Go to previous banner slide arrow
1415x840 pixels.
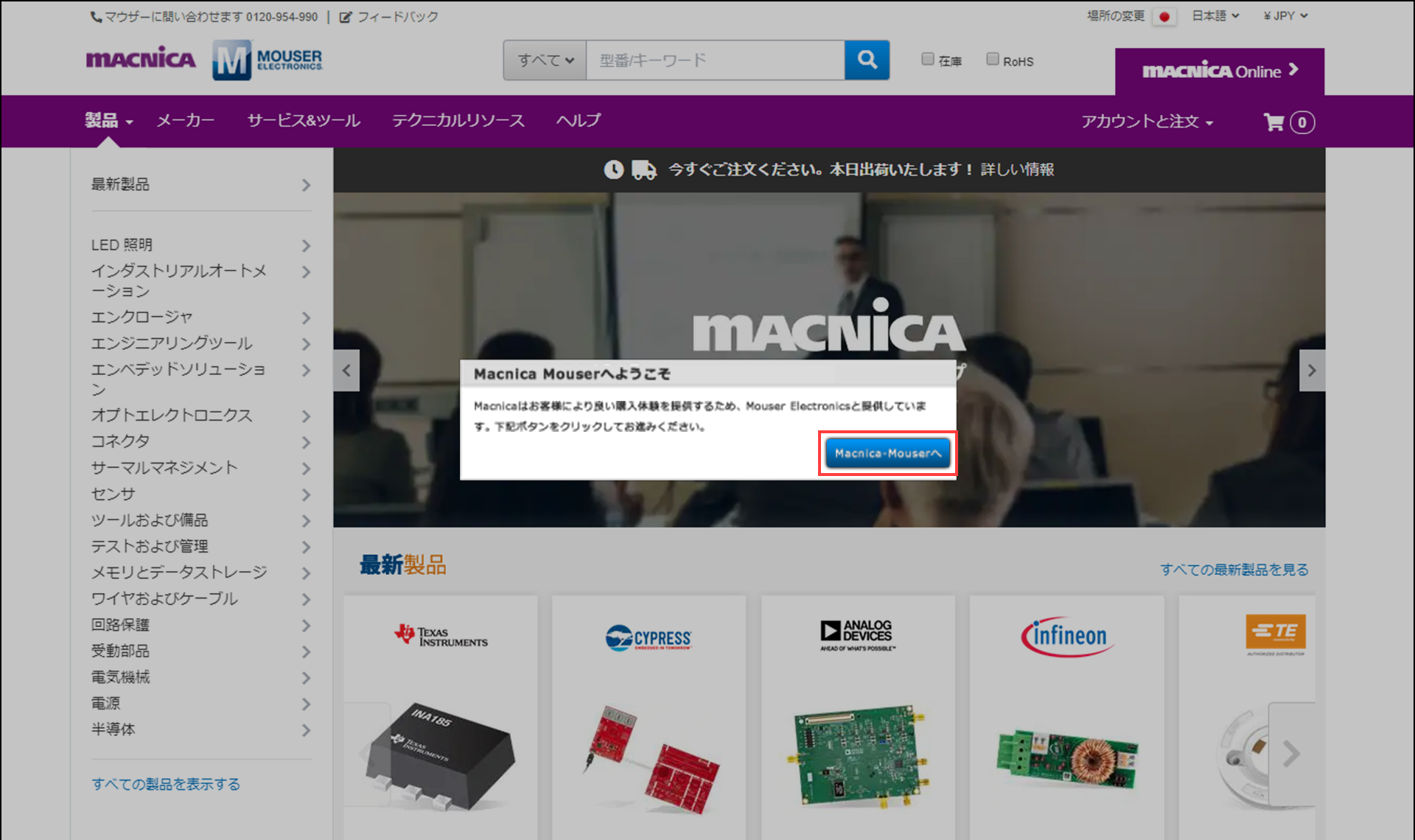click(346, 371)
